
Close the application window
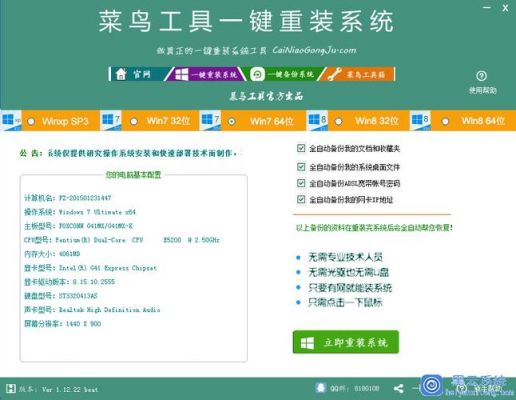coord(505,8)
